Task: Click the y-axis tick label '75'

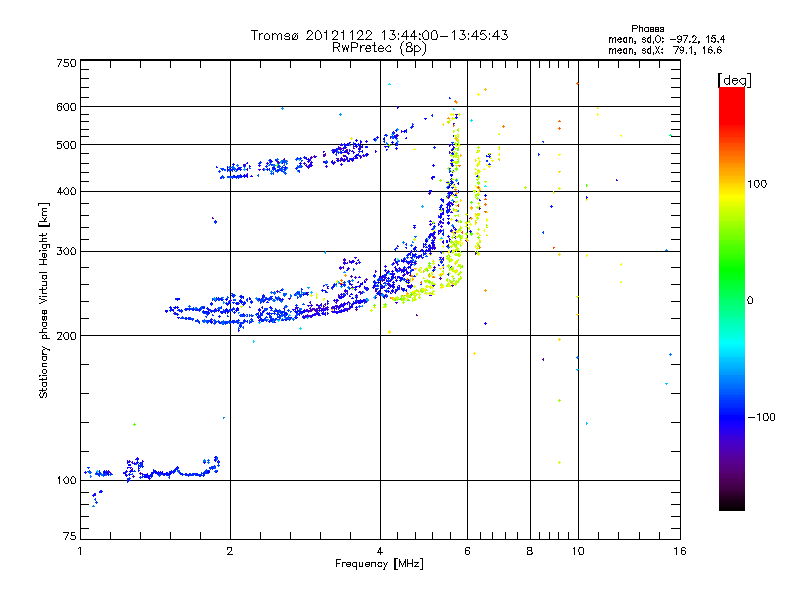Action: [70, 536]
